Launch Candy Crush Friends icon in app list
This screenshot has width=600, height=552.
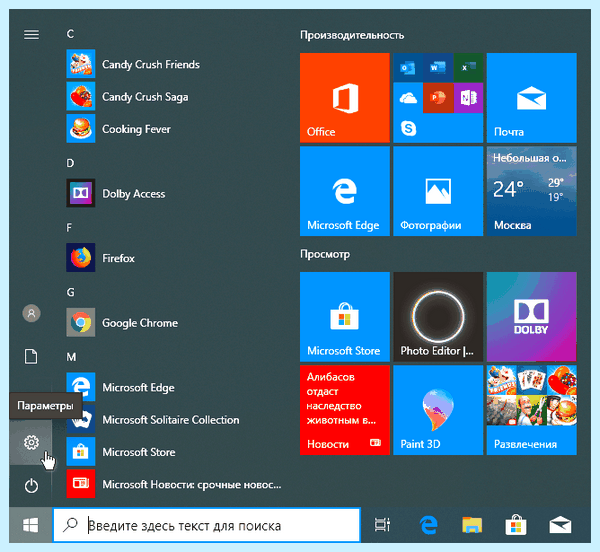(81, 64)
